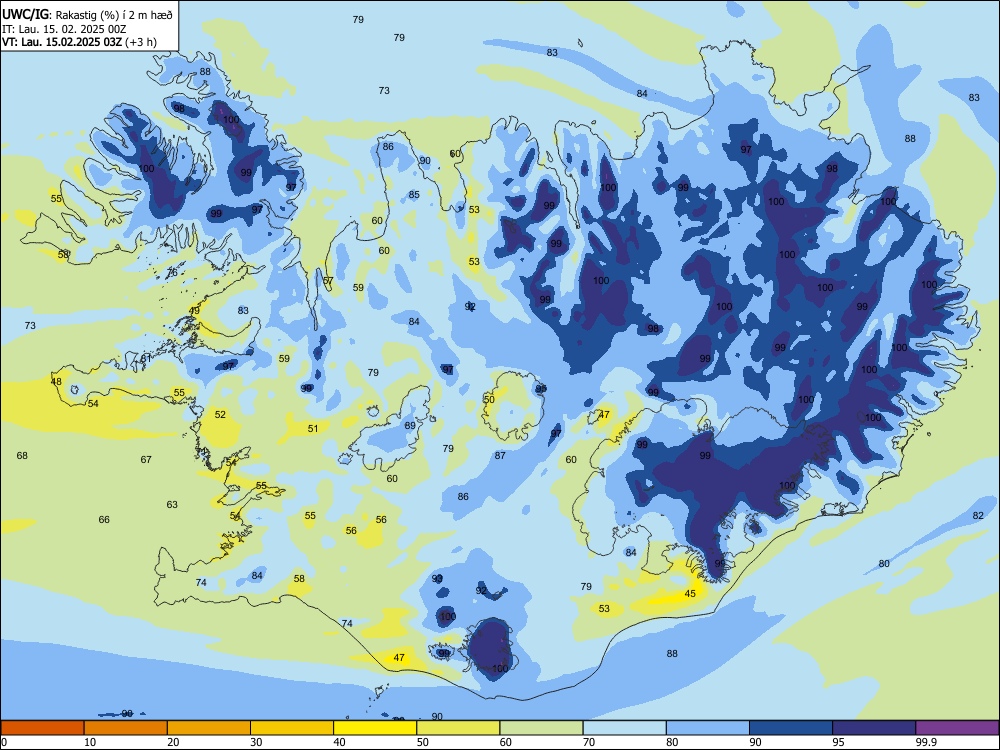Click the humidity value '76' on the map
The width and height of the screenshot is (1000, 750).
[x=172, y=273]
